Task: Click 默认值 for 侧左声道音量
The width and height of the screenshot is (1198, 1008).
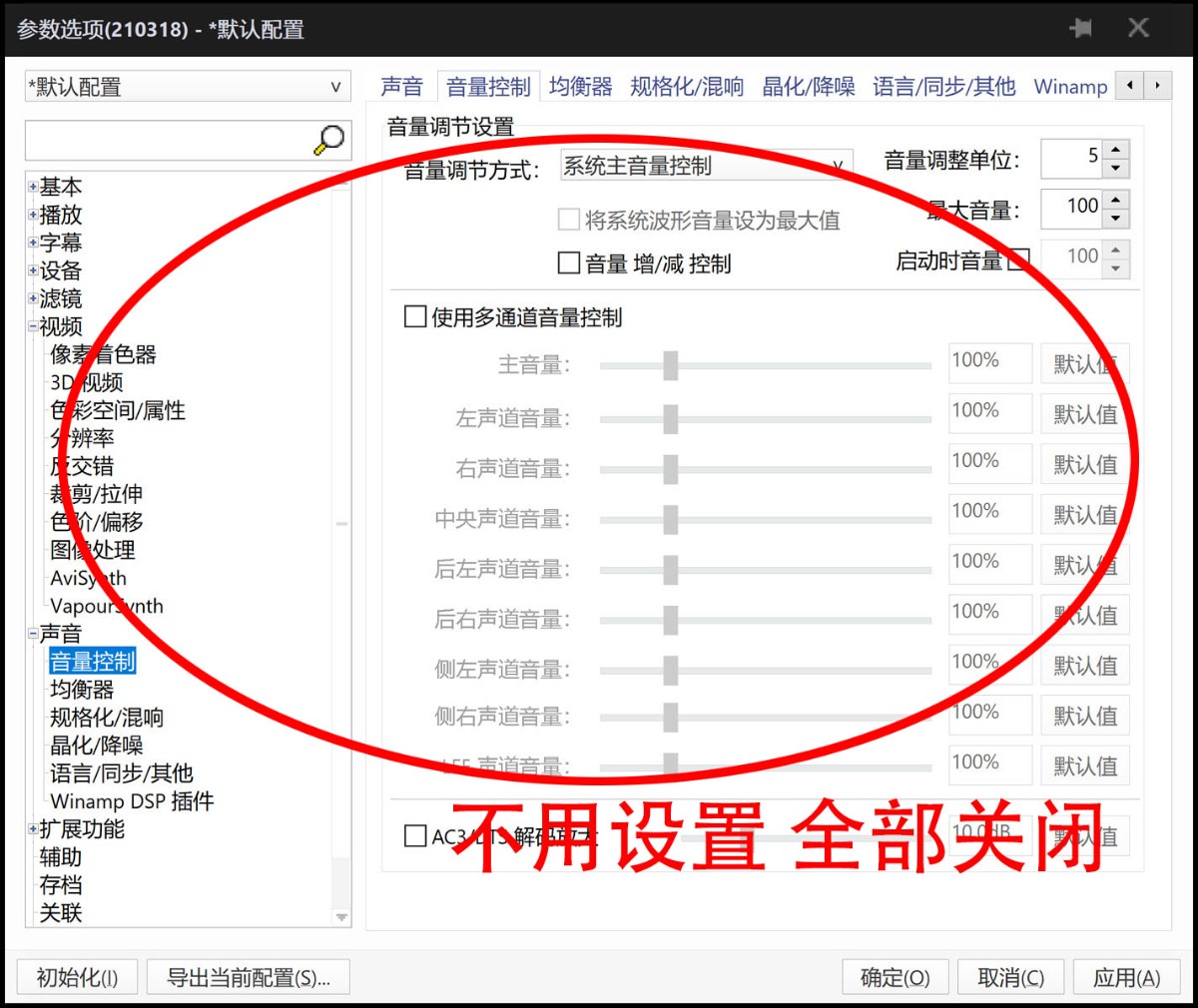Action: pos(1085,665)
